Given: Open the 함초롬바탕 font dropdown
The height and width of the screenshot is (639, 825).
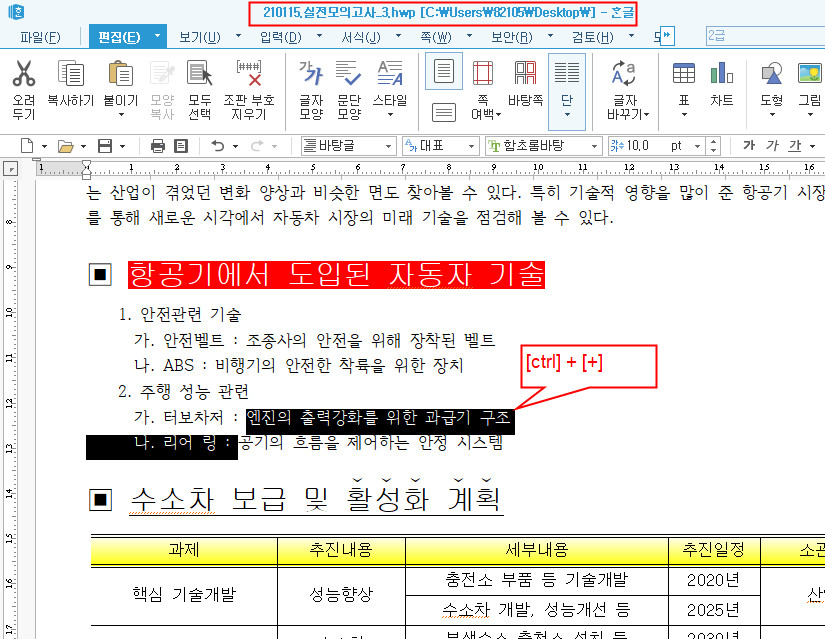Looking at the screenshot, I should pyautogui.click(x=595, y=146).
